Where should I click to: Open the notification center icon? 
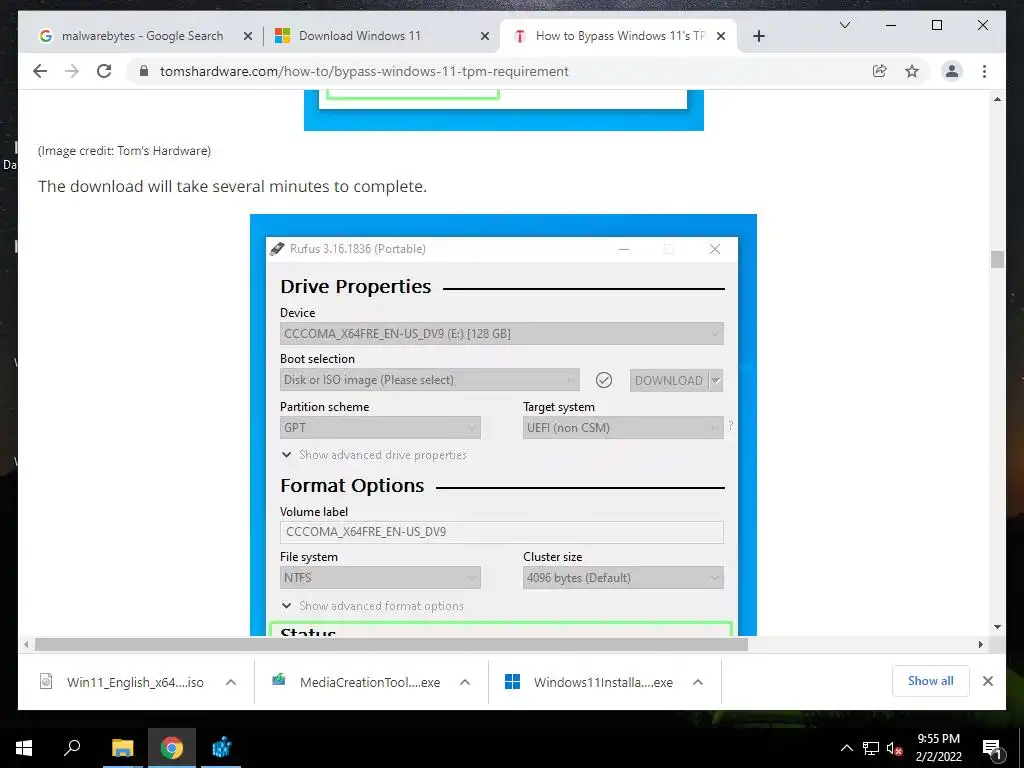tap(991, 748)
